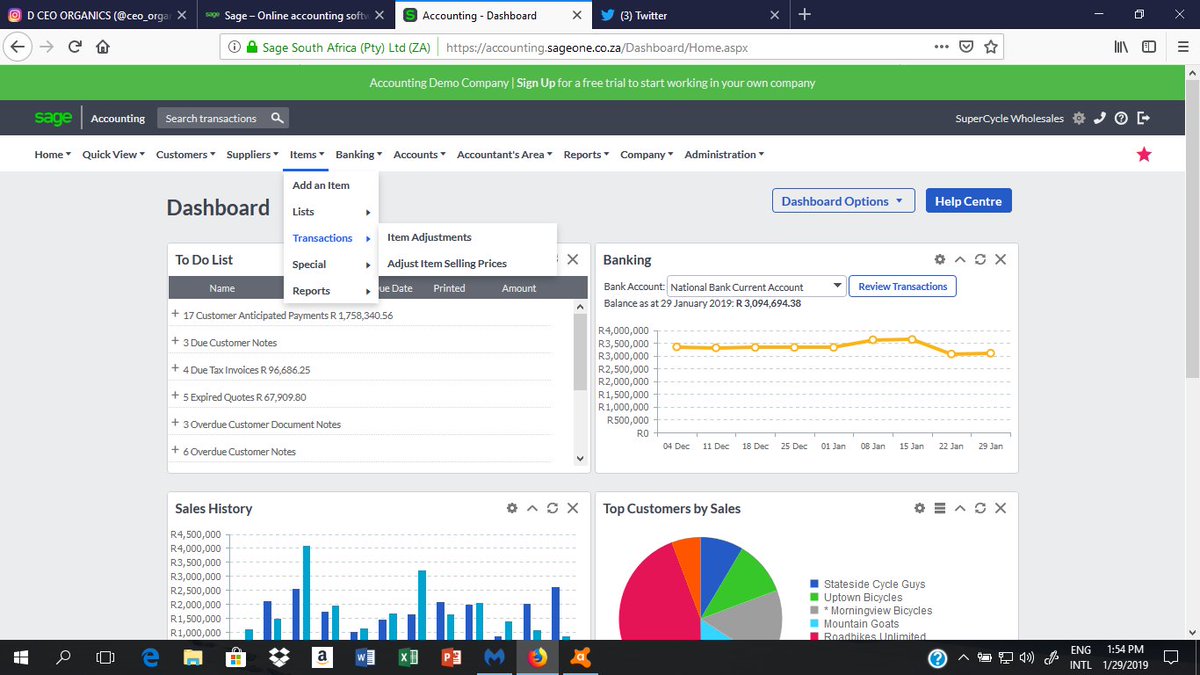Open the Reports menu in top navigation
The image size is (1200, 675).
pyautogui.click(x=586, y=154)
